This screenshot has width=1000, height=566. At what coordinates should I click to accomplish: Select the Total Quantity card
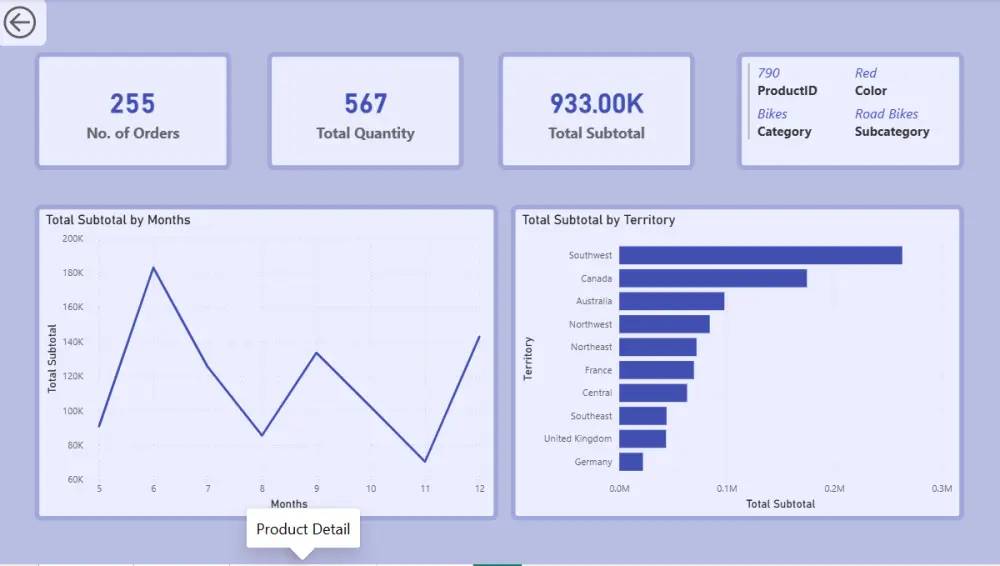coord(365,111)
